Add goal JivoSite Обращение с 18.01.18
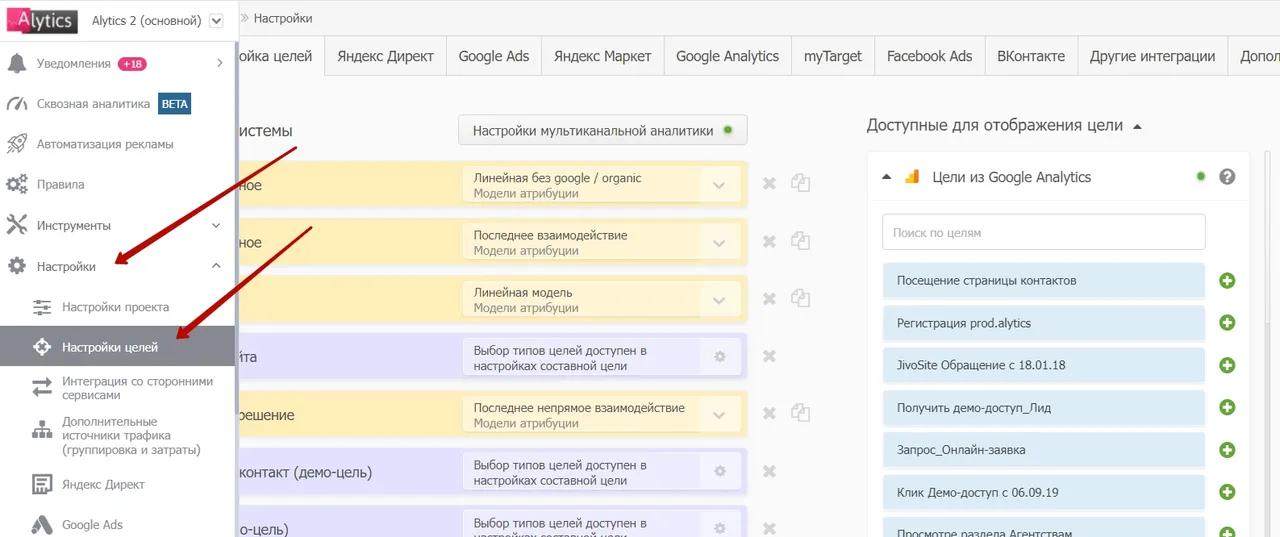The width and height of the screenshot is (1280, 537). click(1227, 365)
